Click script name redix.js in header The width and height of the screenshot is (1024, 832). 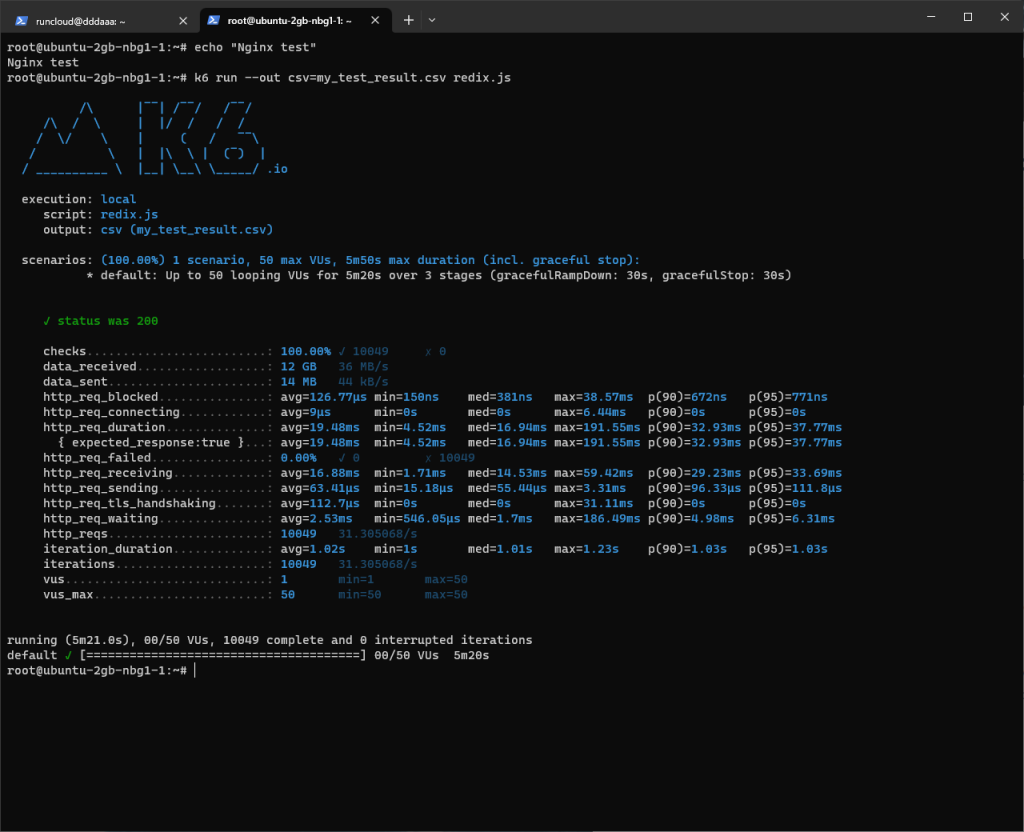point(129,214)
